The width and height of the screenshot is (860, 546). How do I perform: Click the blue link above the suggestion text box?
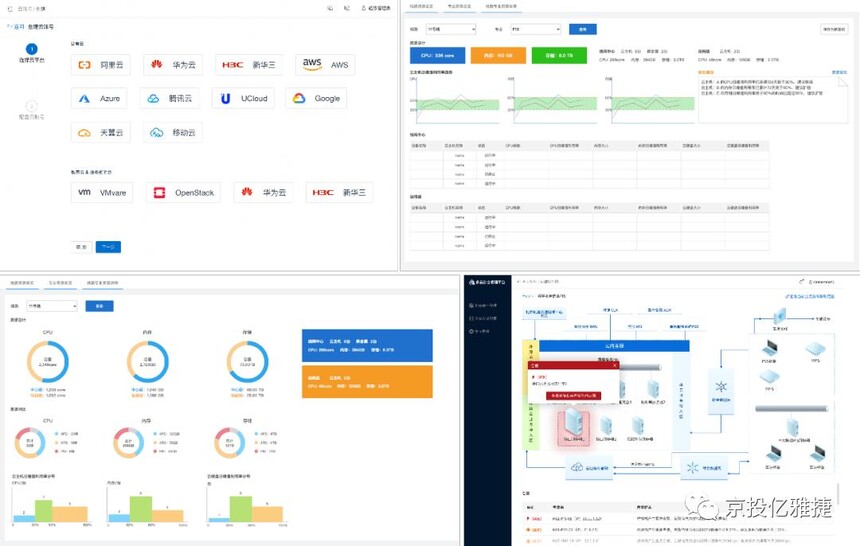839,72
